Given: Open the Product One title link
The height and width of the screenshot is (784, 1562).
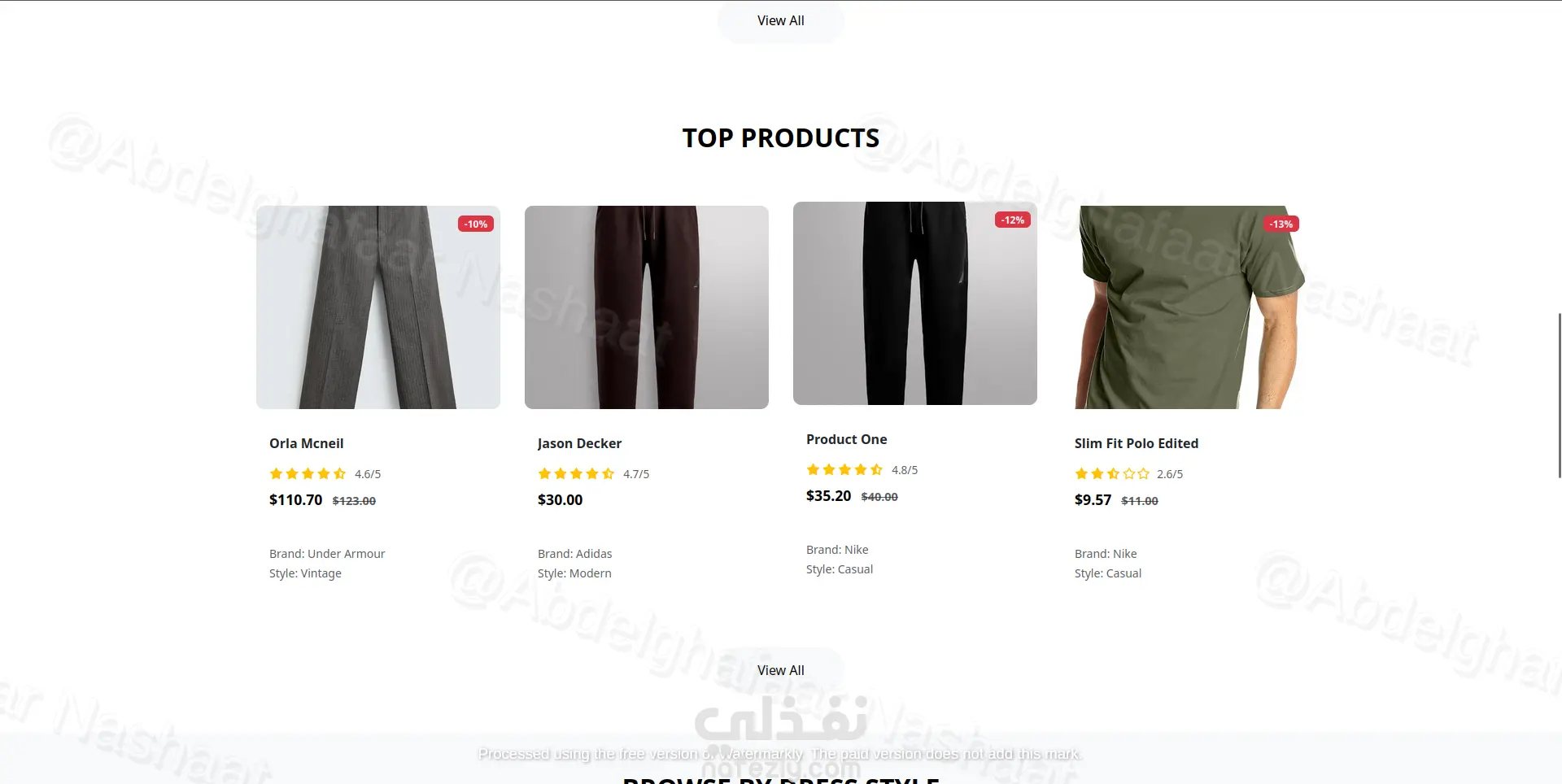Looking at the screenshot, I should (x=847, y=439).
